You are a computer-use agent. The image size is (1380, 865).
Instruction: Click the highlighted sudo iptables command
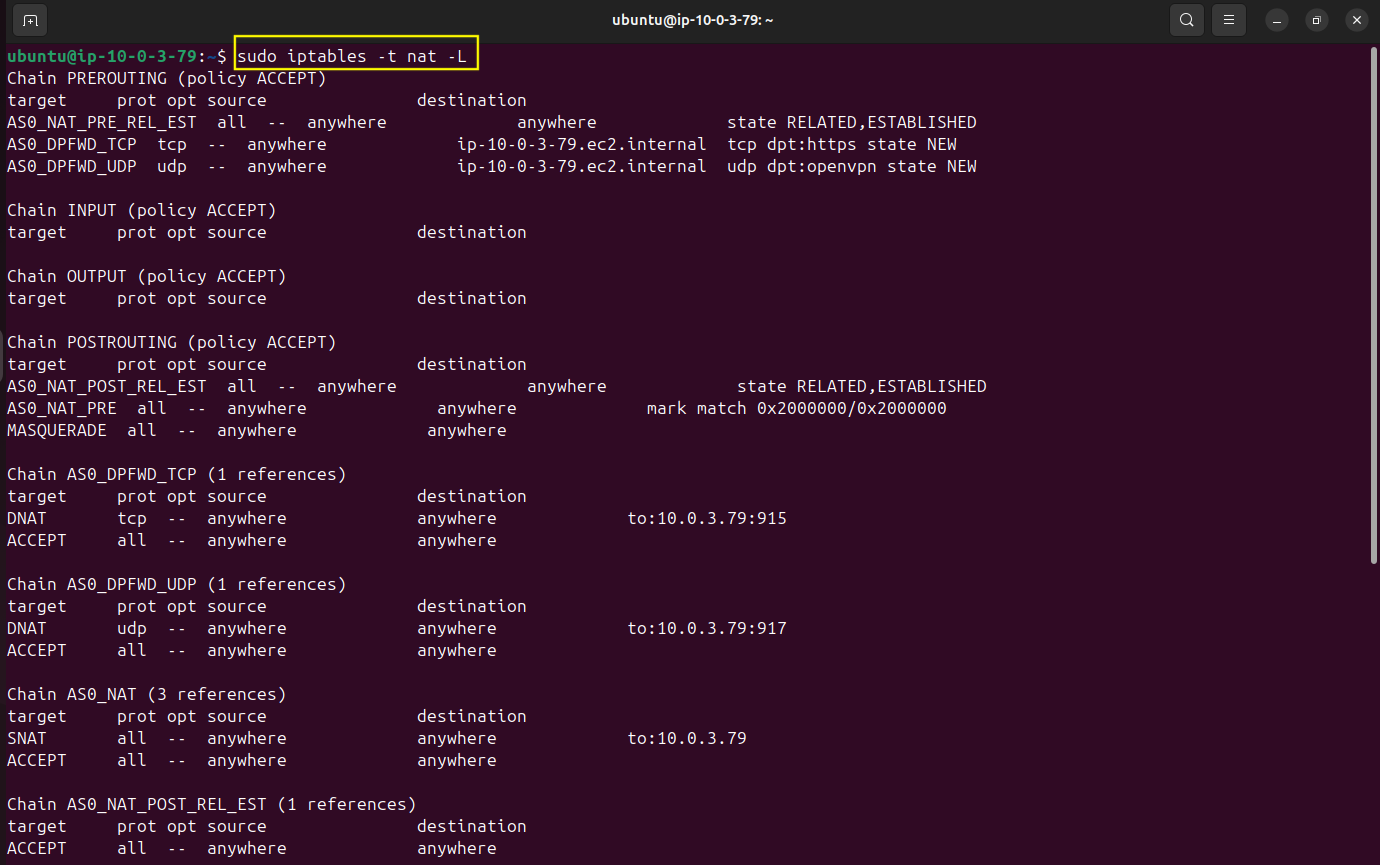[x=357, y=56]
